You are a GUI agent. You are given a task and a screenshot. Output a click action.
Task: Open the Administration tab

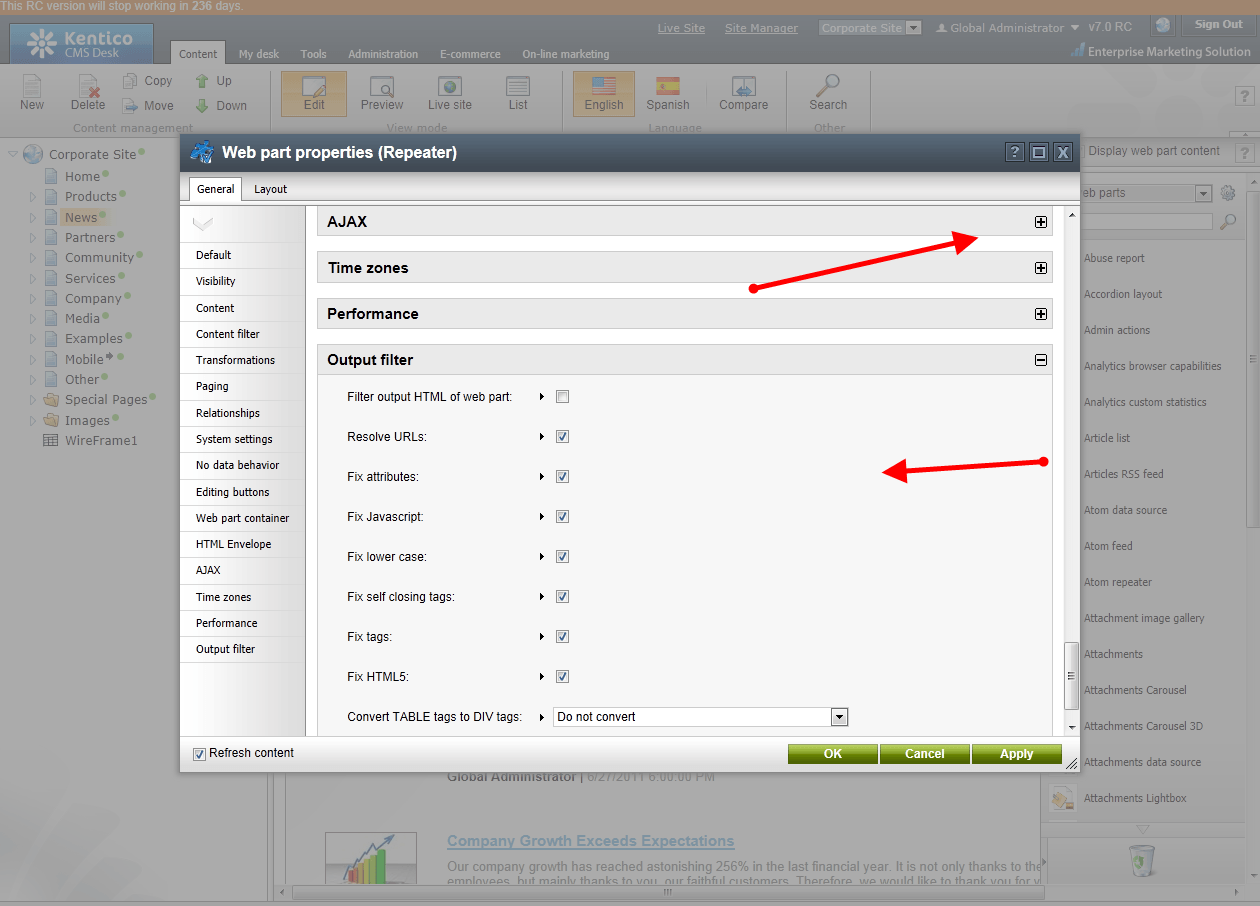[x=383, y=54]
